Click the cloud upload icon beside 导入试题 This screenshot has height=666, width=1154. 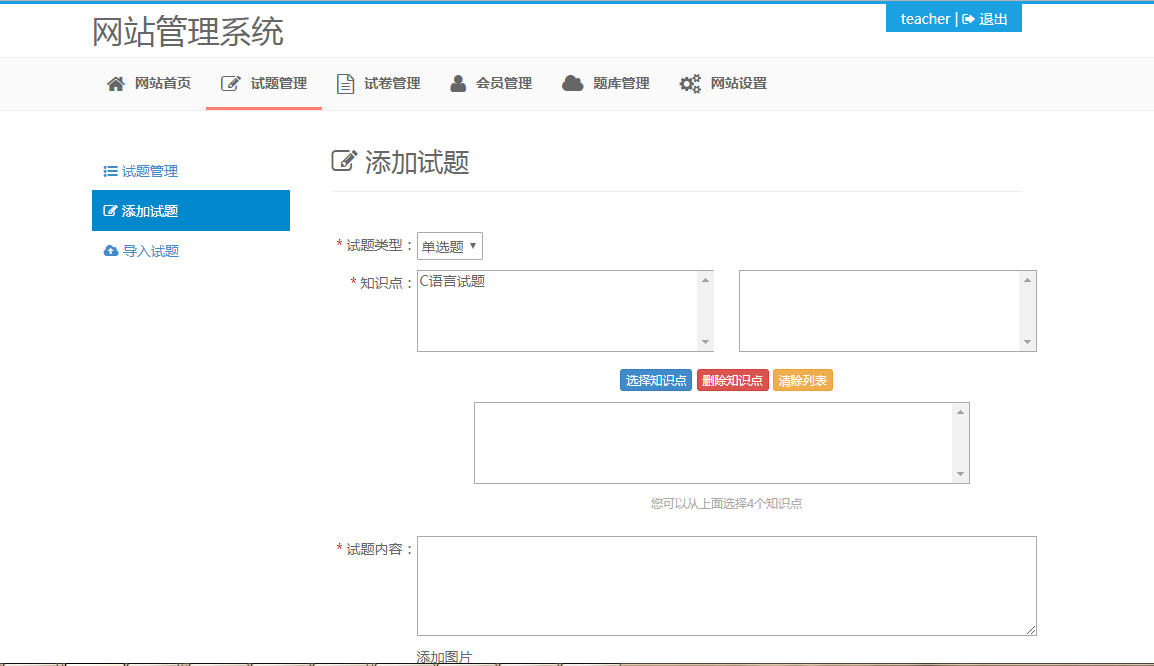110,251
